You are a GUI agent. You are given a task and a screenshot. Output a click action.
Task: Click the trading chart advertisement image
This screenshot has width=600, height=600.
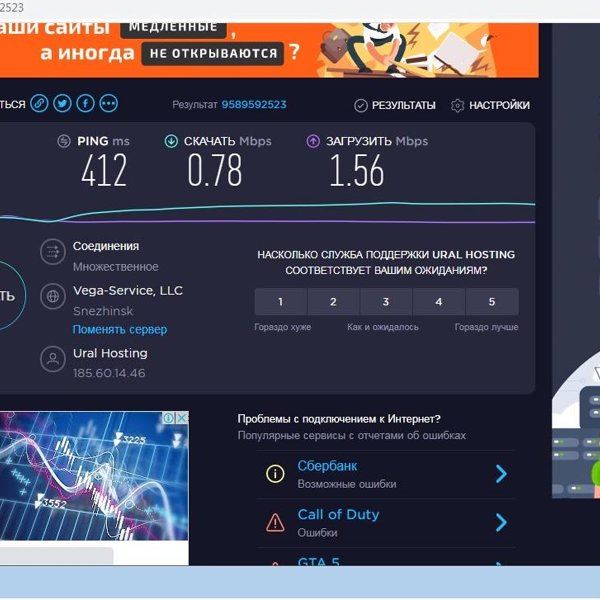pos(94,476)
